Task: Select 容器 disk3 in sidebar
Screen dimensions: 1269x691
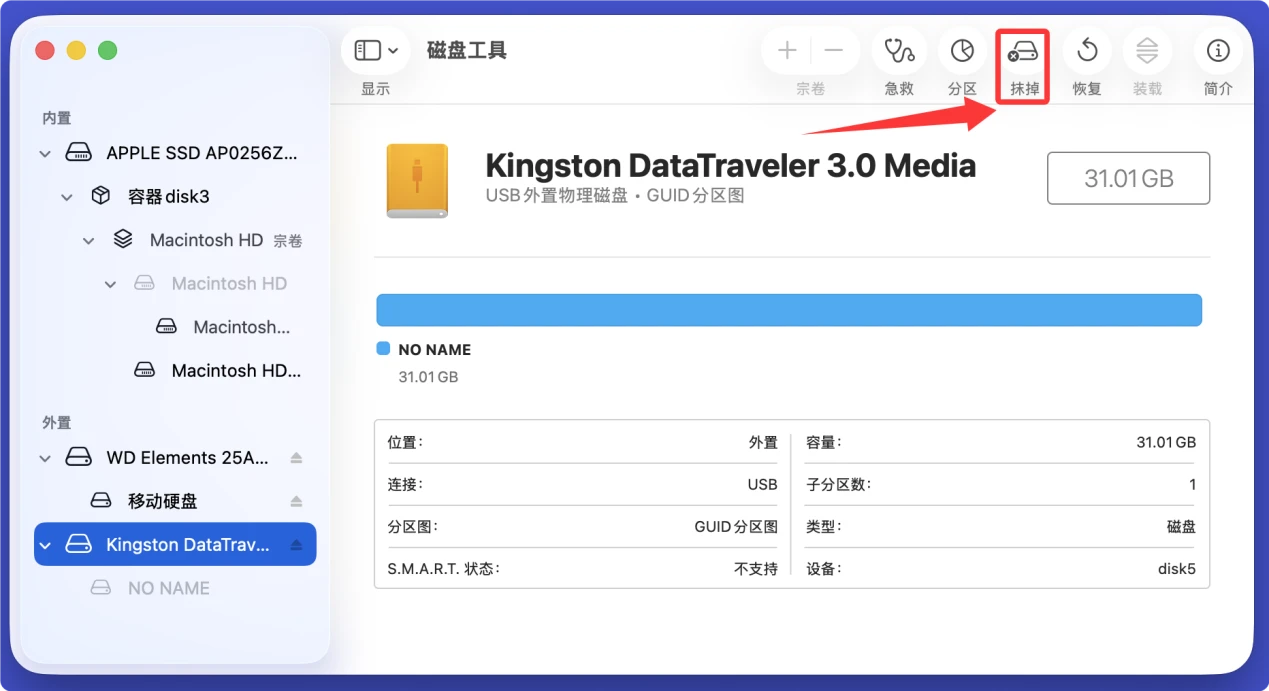Action: tap(175, 196)
